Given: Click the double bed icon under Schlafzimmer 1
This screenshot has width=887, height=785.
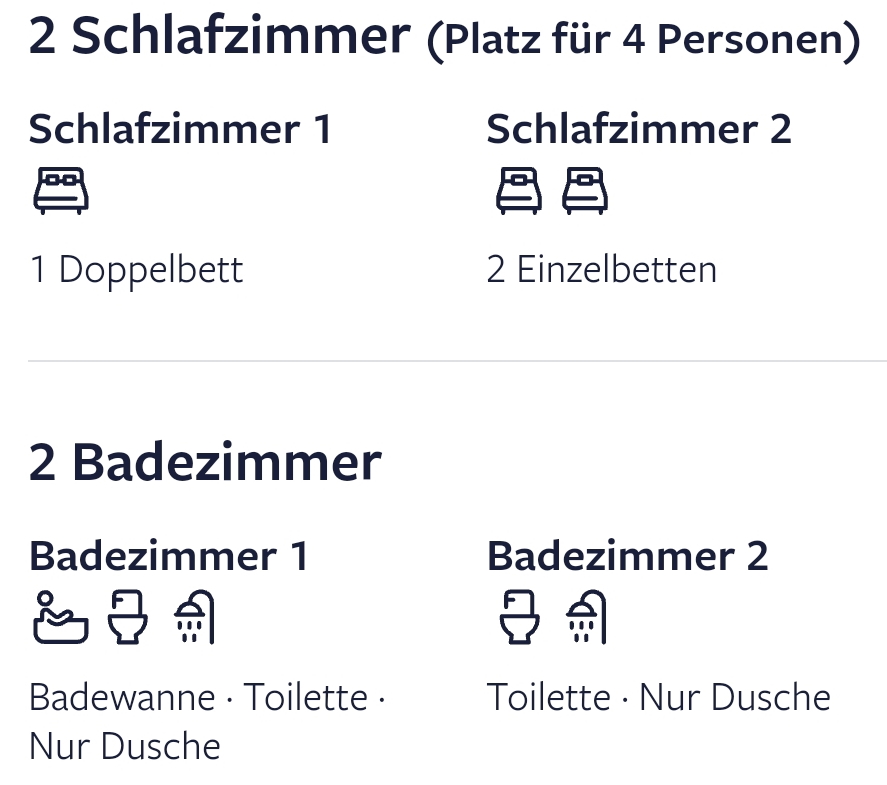Looking at the screenshot, I should [61, 191].
